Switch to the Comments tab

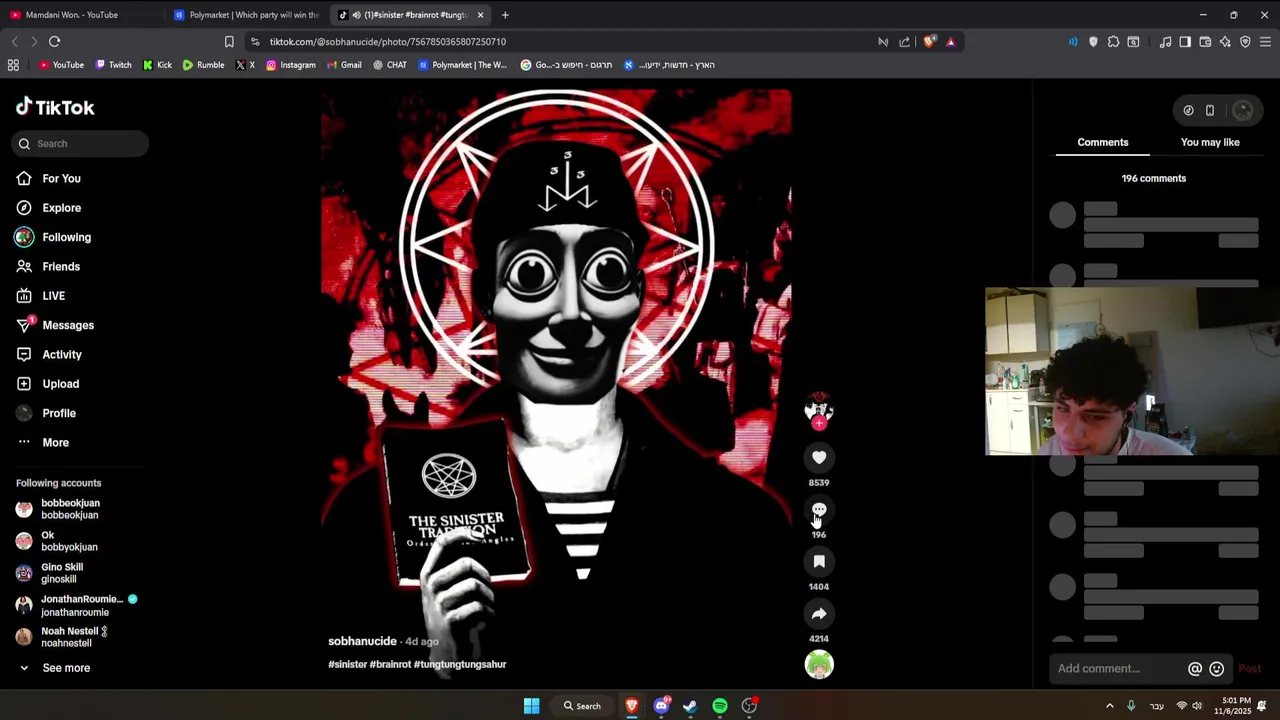click(x=1102, y=142)
